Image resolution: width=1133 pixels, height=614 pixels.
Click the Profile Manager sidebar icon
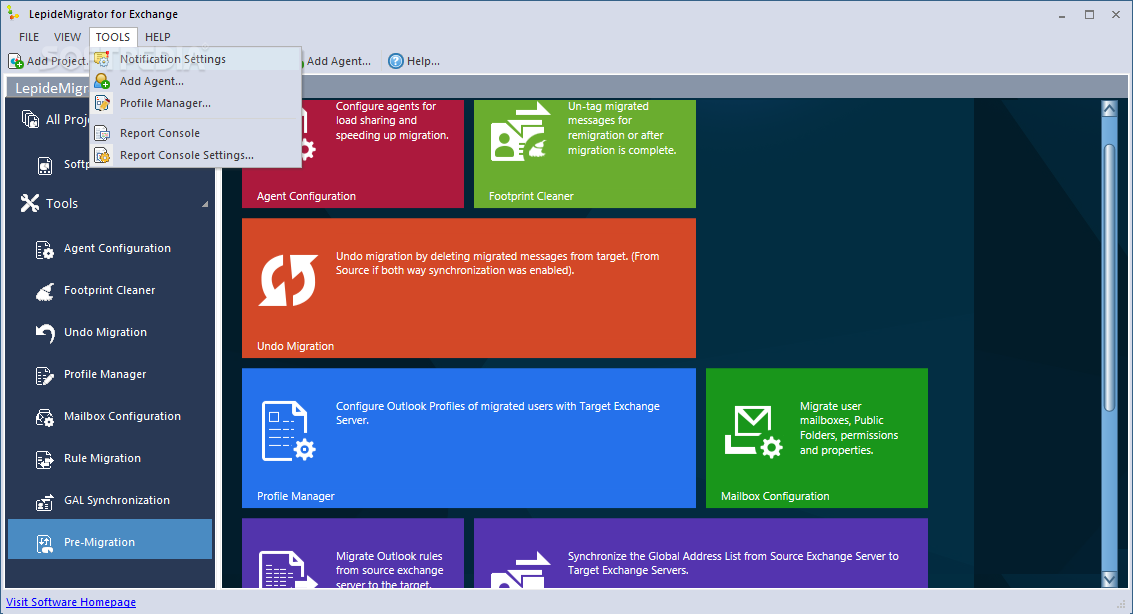(x=45, y=376)
